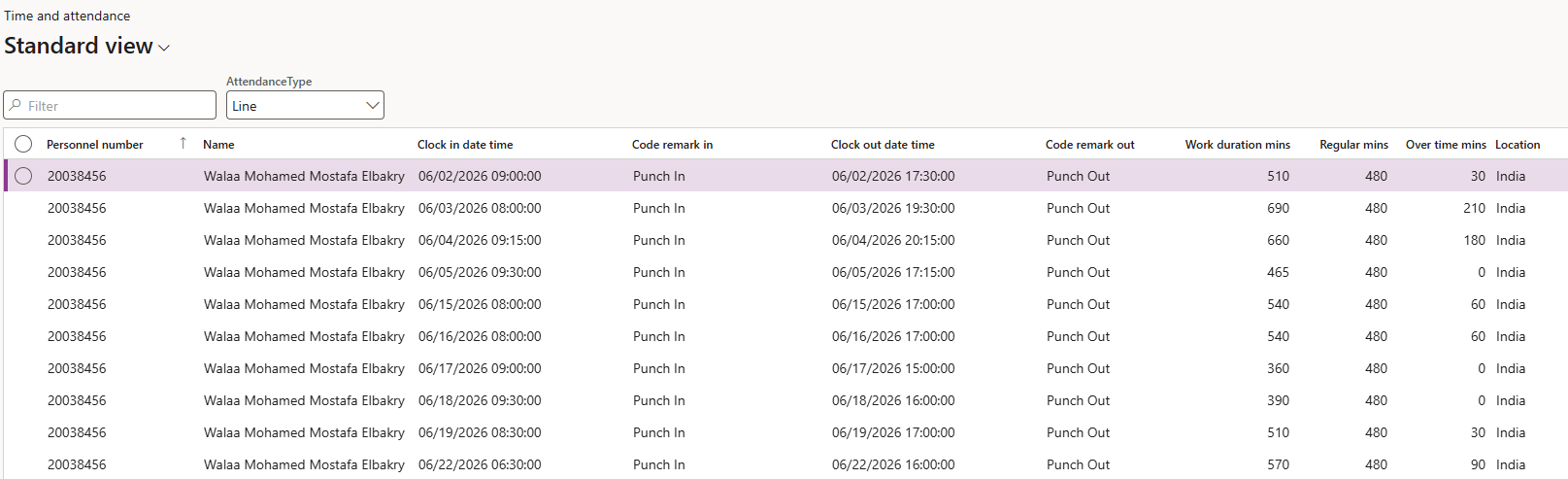Click the Clock out date time header
The width and height of the screenshot is (1568, 479).
click(x=883, y=144)
